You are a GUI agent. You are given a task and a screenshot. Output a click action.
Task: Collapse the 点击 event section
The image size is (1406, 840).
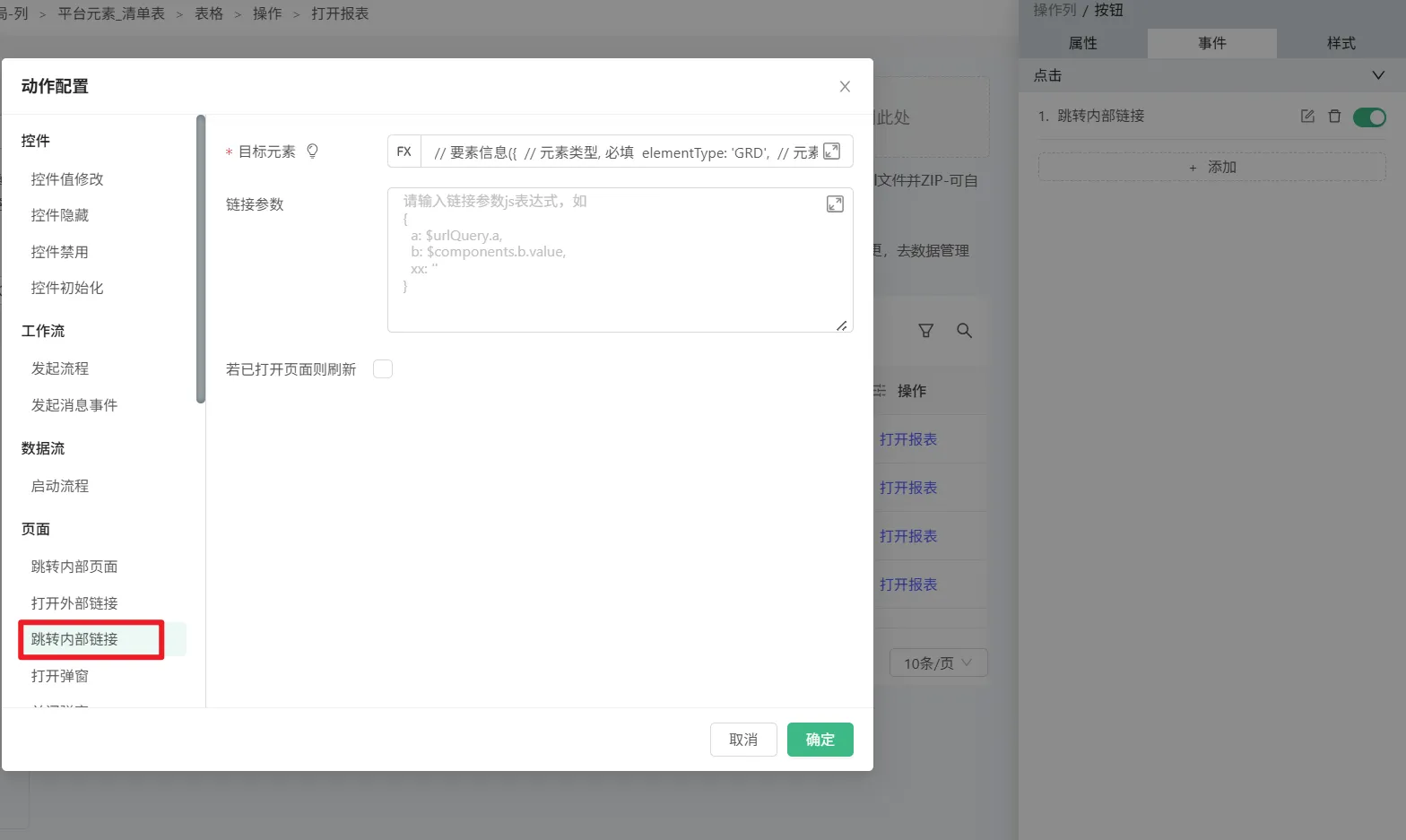click(1378, 75)
